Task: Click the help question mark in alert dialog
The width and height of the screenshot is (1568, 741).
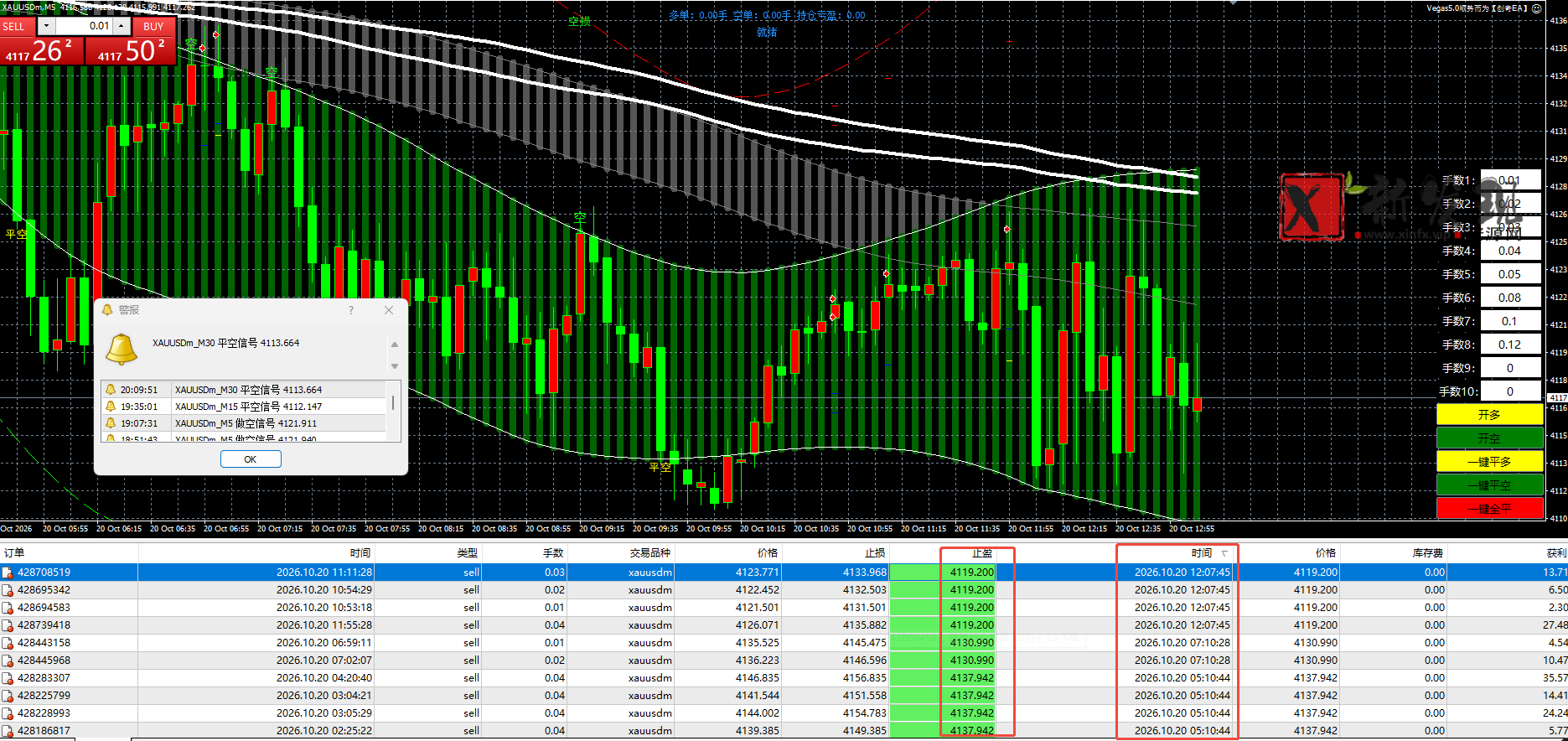Action: 351,310
